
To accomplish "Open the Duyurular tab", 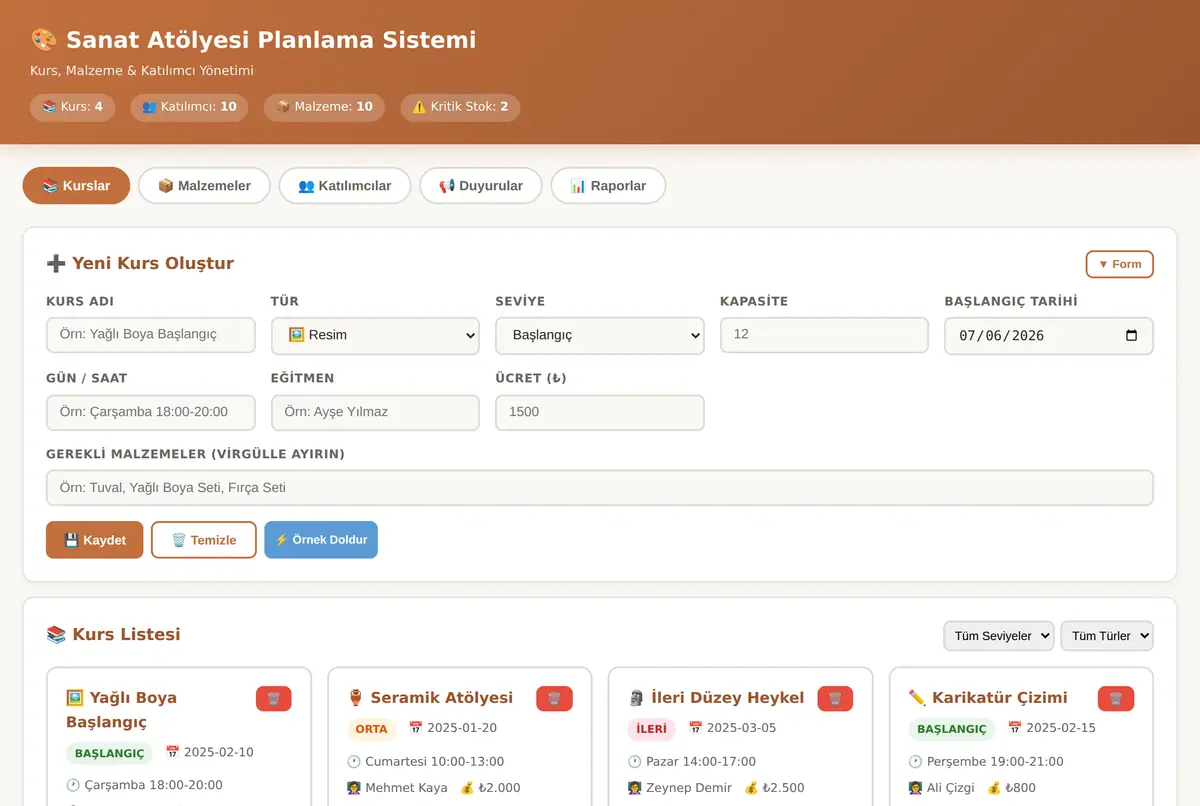I will point(481,186).
